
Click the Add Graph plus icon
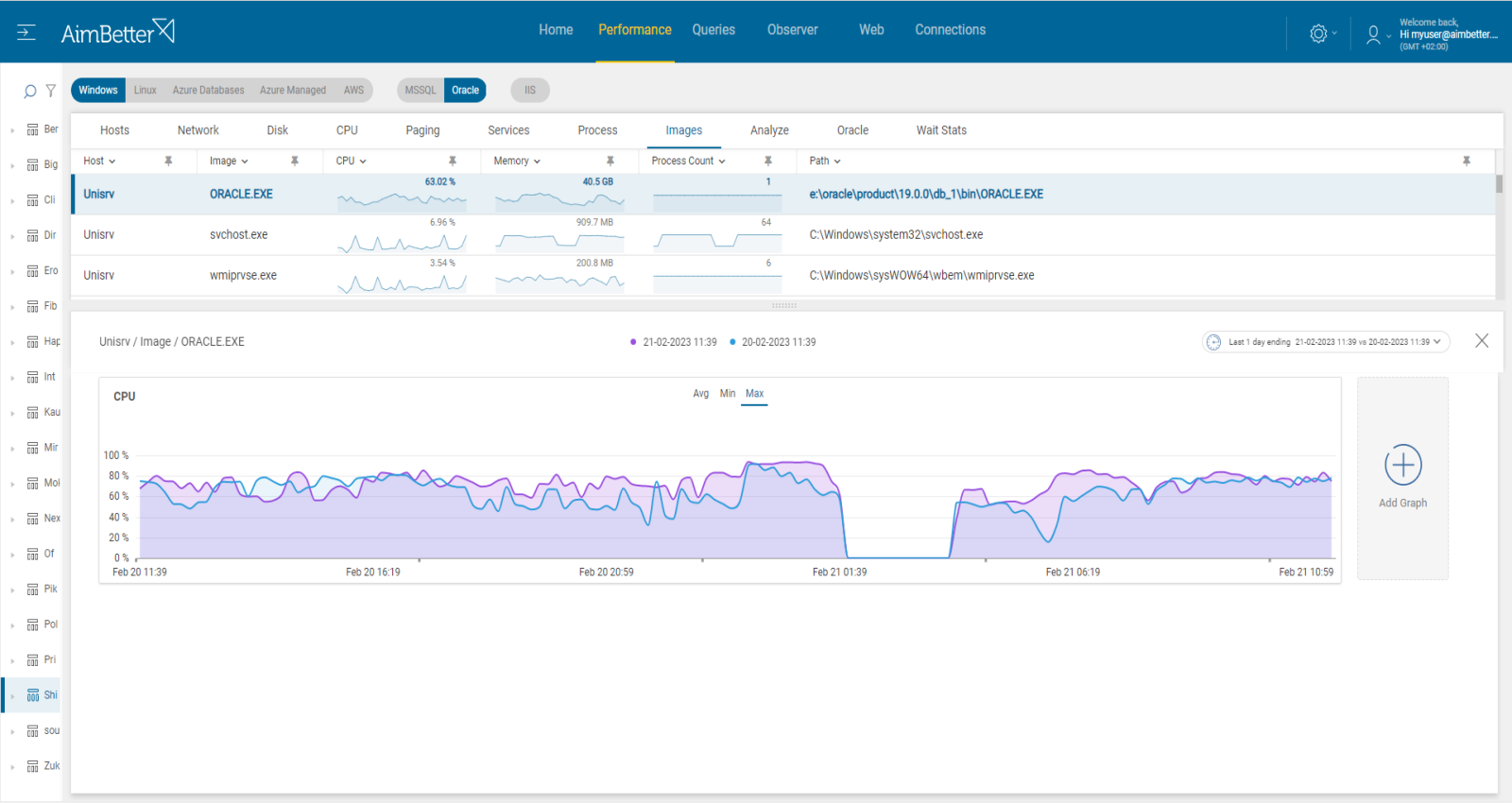(1403, 465)
